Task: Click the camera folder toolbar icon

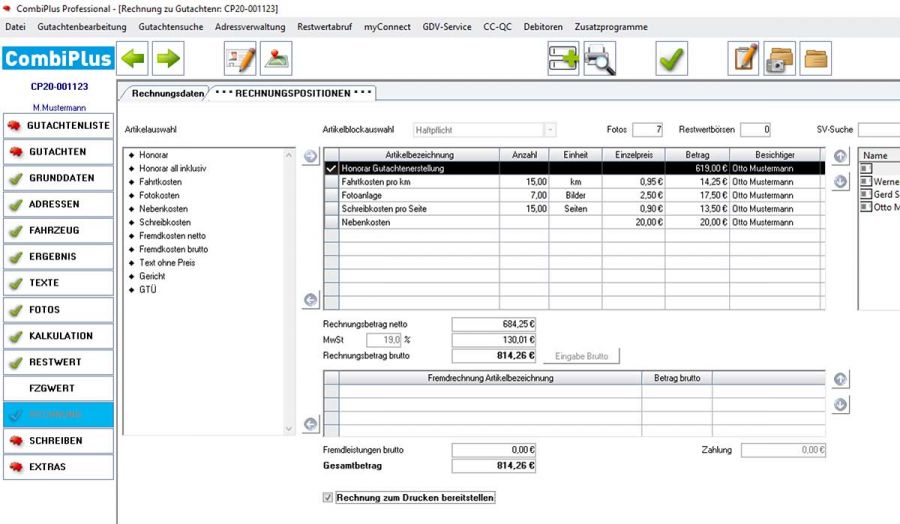Action: [x=780, y=59]
